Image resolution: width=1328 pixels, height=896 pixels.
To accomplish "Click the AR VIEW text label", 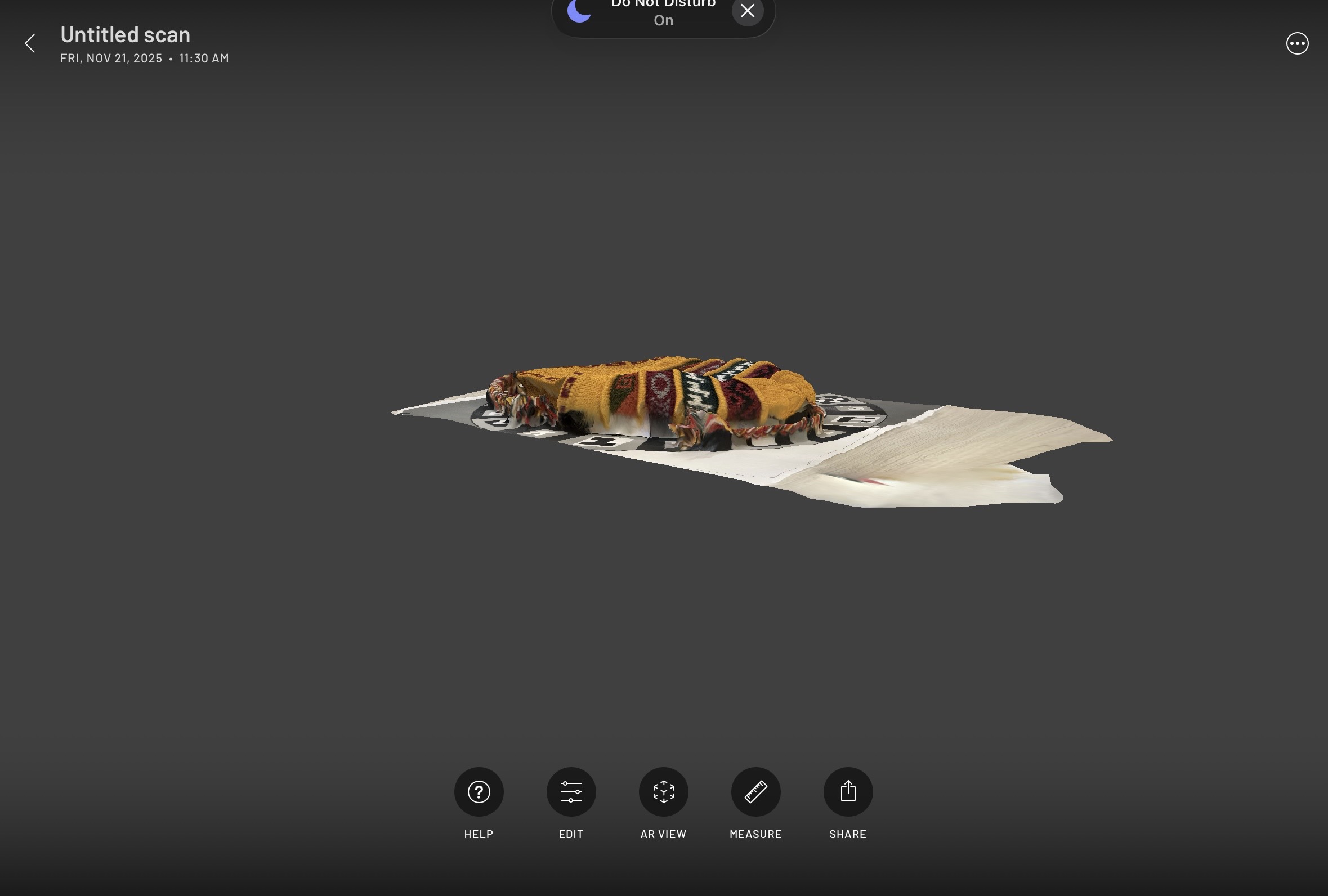I will (663, 834).
